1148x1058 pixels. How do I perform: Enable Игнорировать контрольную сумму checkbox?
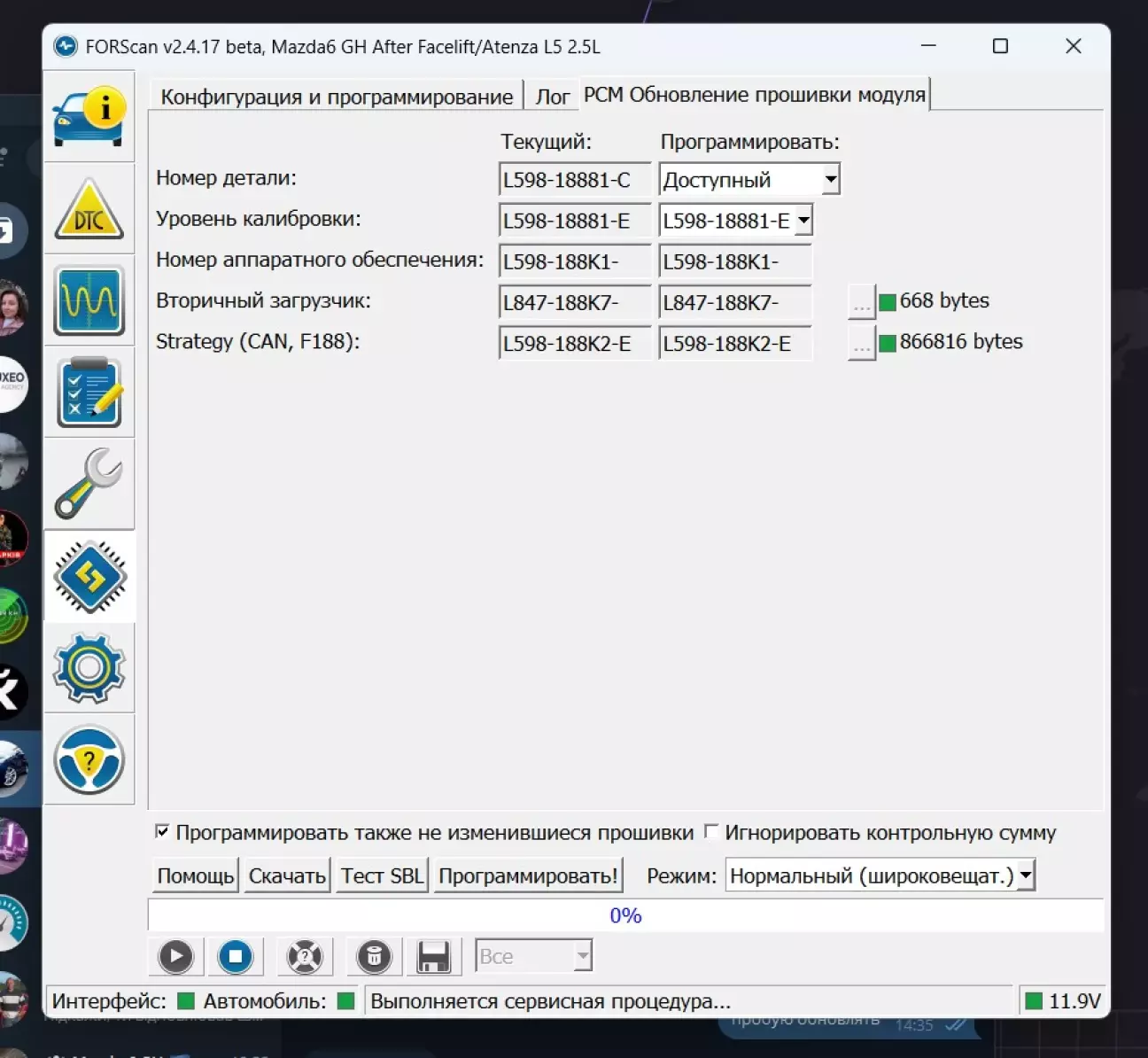[711, 831]
